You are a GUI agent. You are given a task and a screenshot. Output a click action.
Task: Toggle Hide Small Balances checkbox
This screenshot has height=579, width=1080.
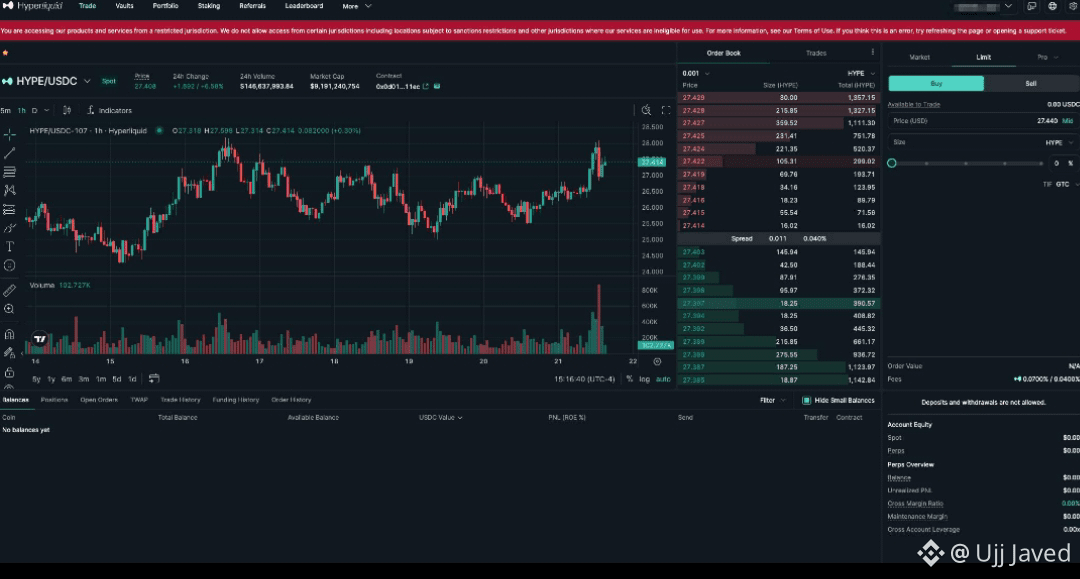(x=807, y=400)
